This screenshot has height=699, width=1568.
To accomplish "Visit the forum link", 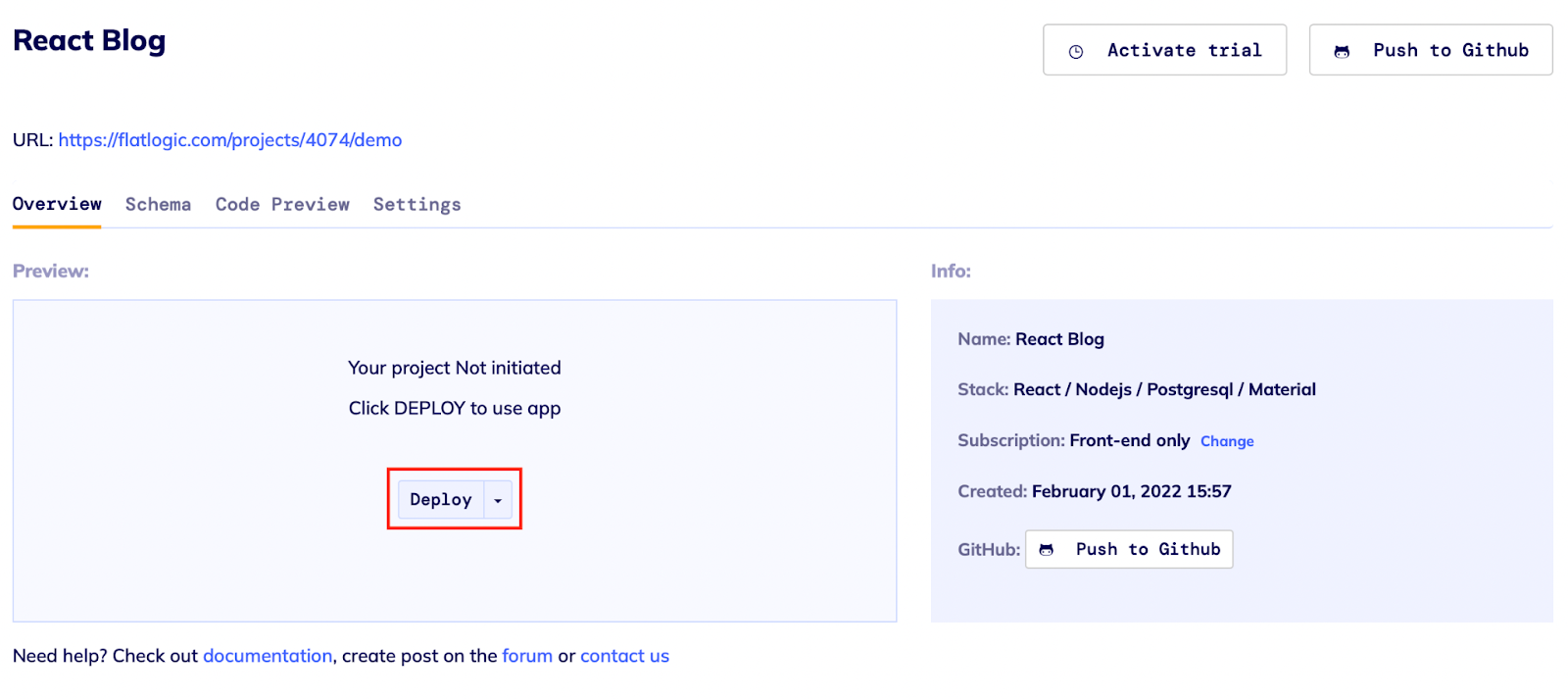I will tap(527, 656).
